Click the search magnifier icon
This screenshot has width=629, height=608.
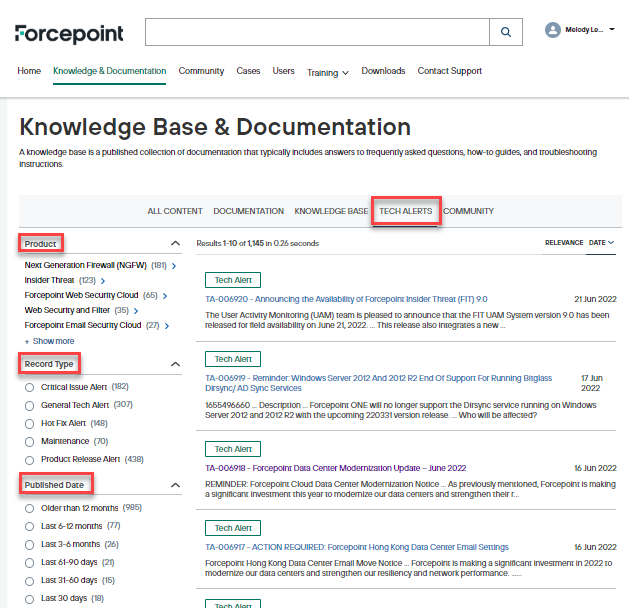click(x=506, y=32)
